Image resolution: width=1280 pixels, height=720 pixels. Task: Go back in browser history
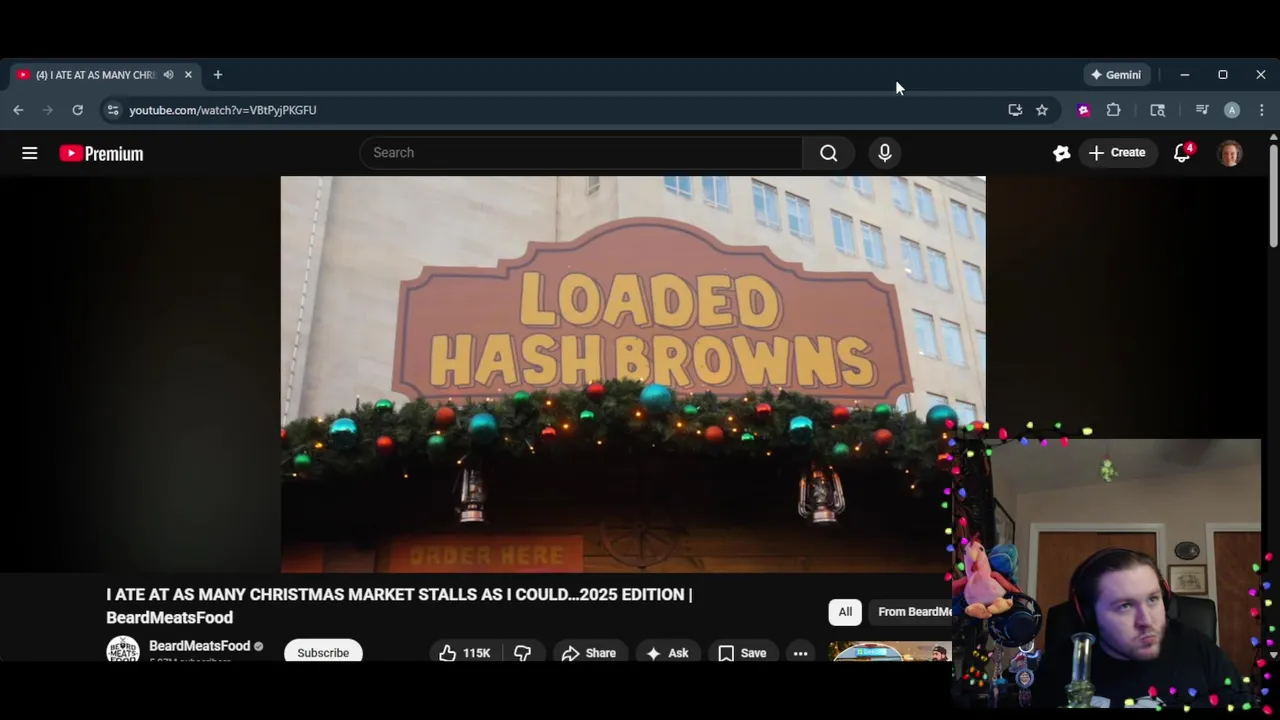pos(18,110)
